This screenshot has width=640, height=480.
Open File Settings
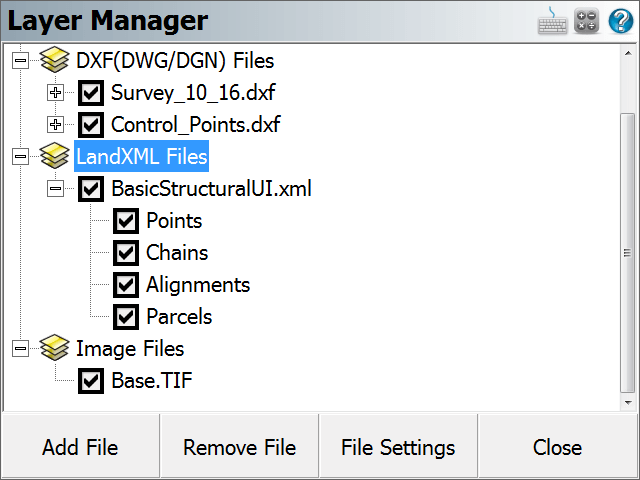[x=398, y=447]
